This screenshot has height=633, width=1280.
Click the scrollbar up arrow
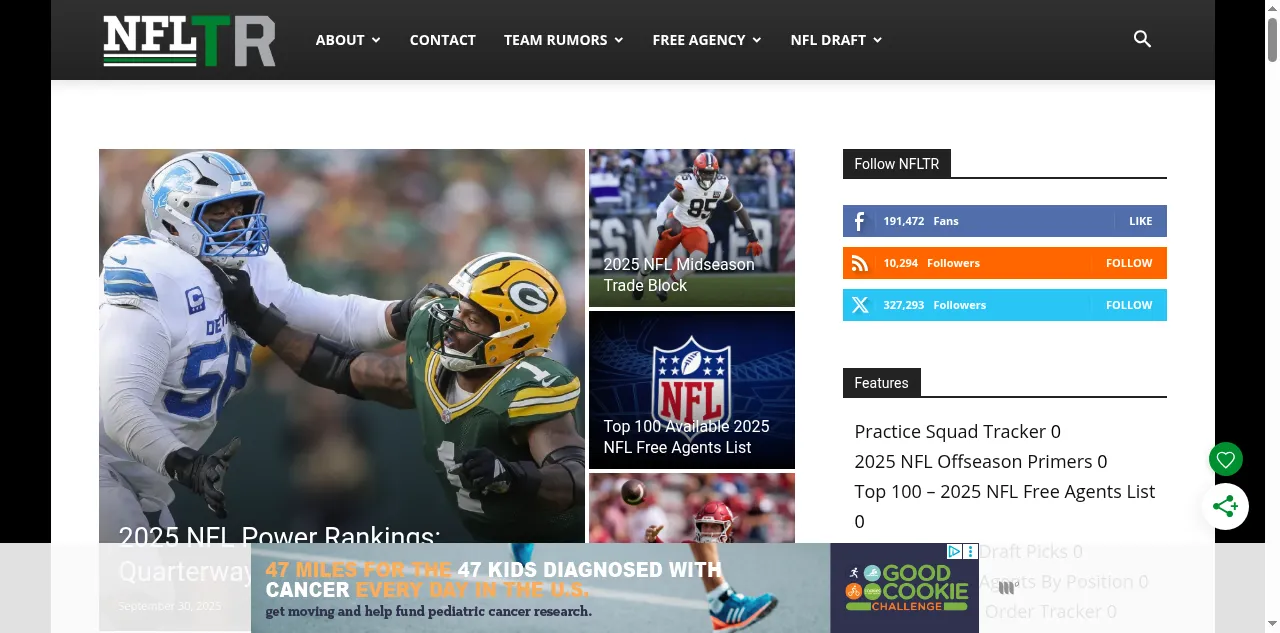(x=1272, y=7)
